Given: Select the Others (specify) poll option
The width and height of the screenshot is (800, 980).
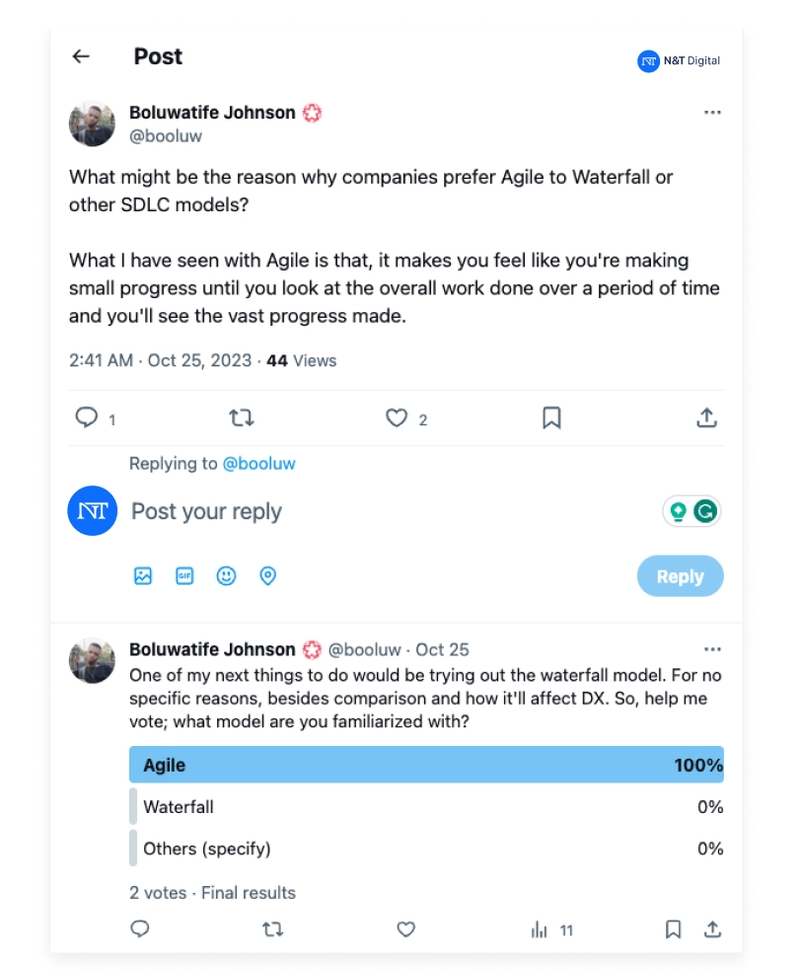Looking at the screenshot, I should [x=425, y=848].
